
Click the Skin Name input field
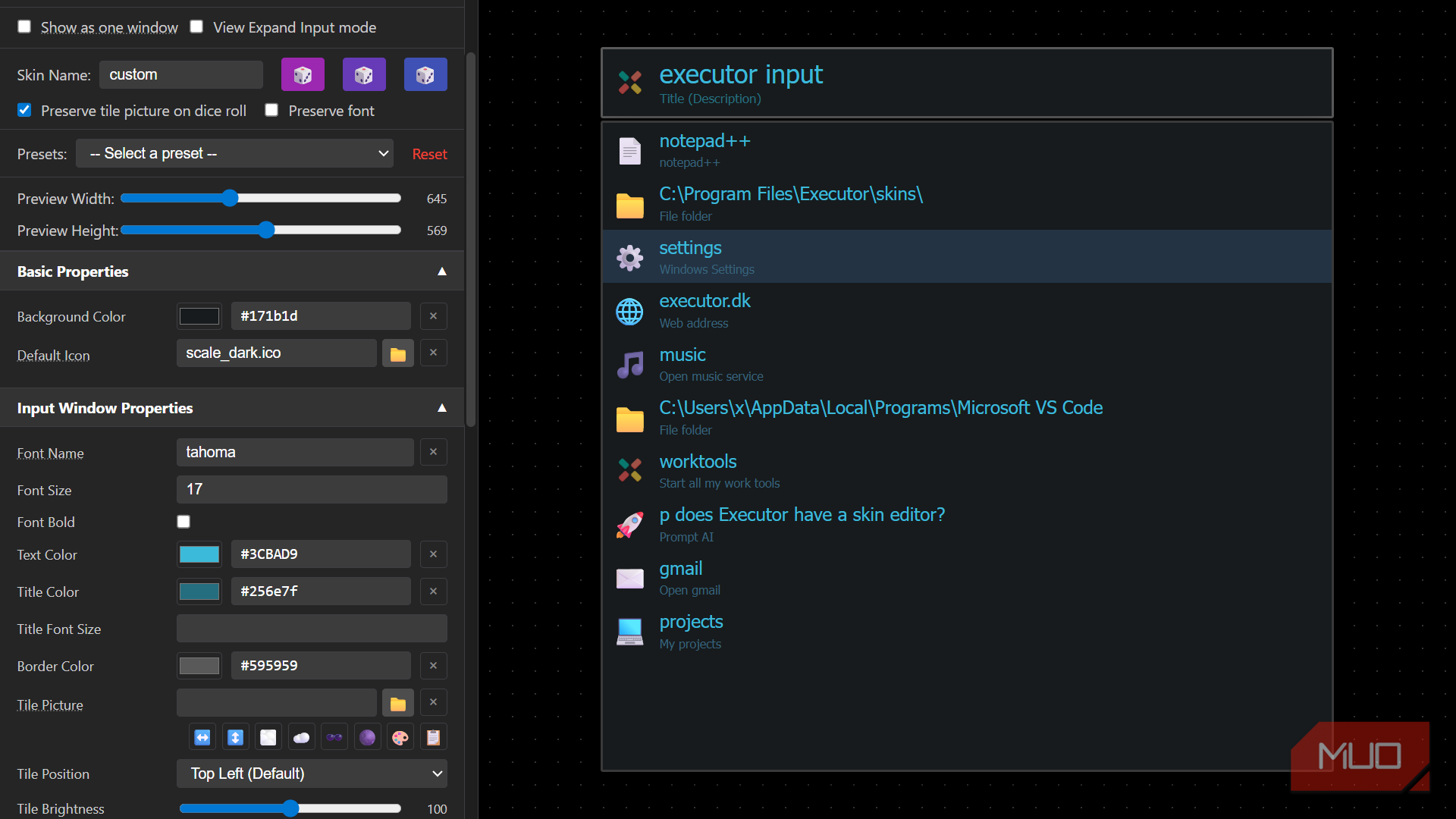[x=181, y=74]
